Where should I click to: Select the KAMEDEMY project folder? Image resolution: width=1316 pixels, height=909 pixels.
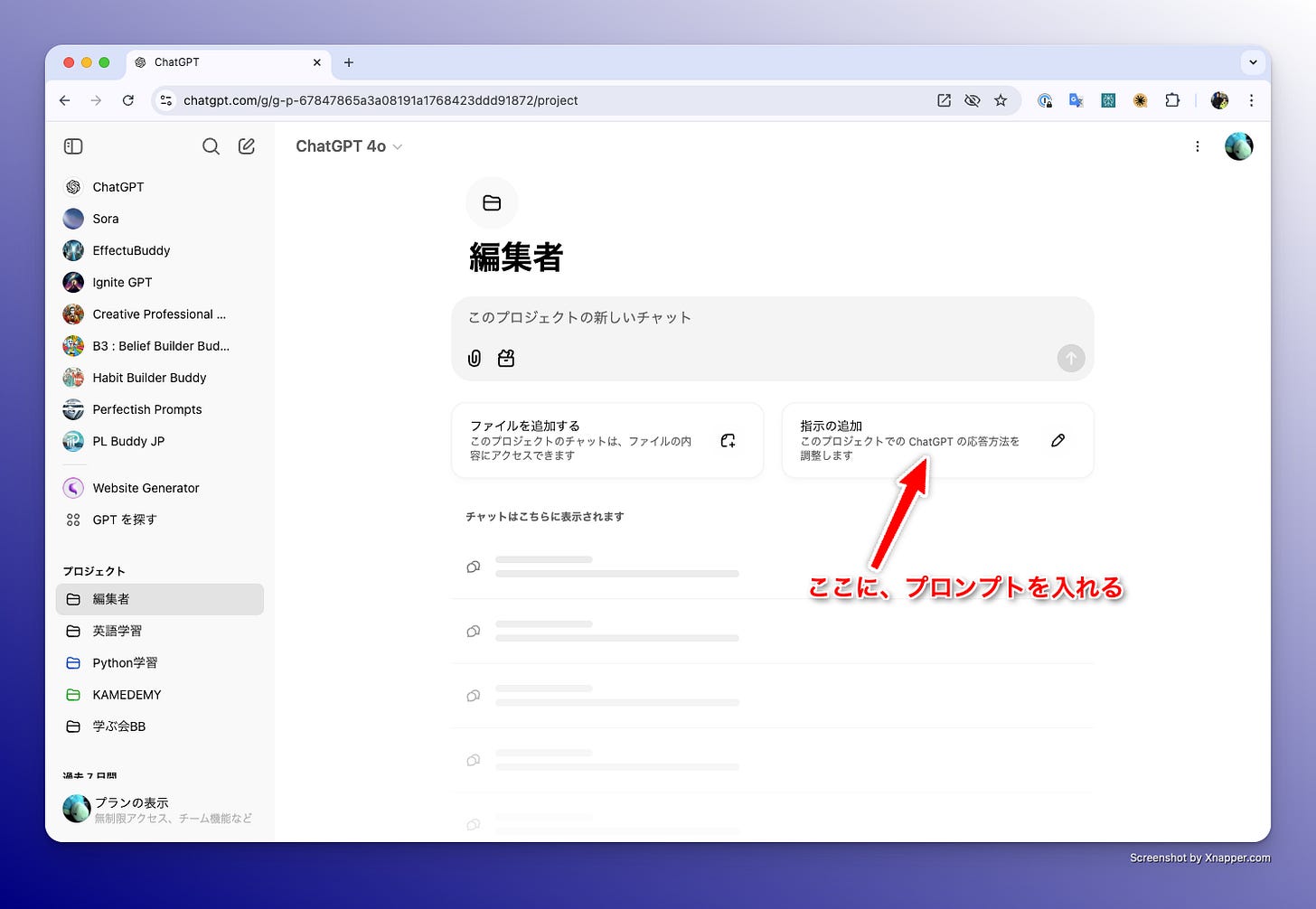160,695
